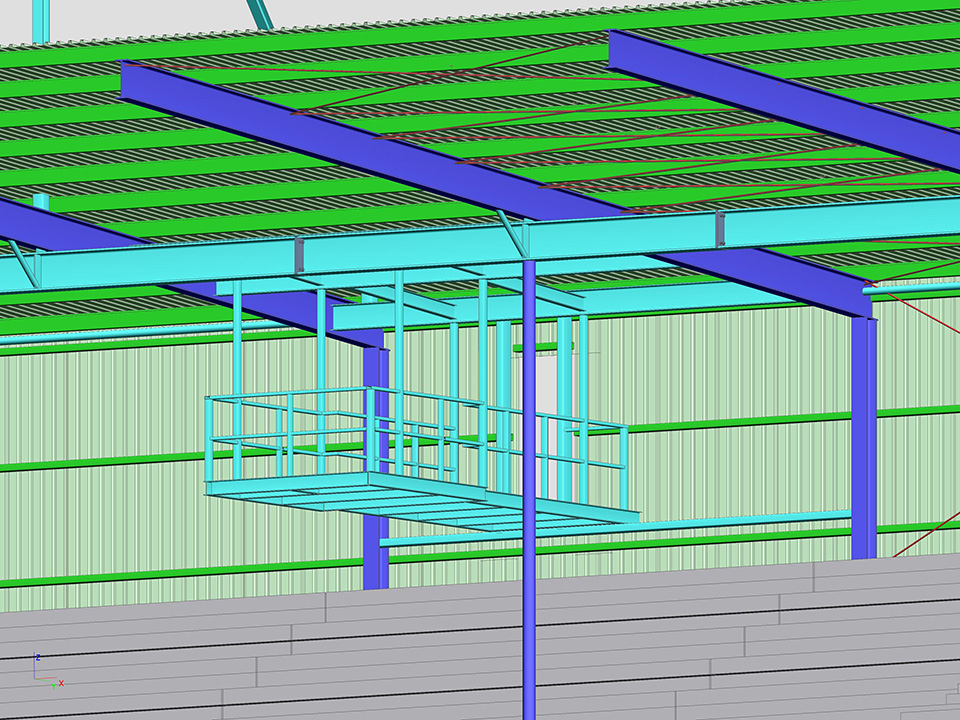Click the left gray splice plate on cyan beam
Viewport: 960px width, 720px height.
299,255
